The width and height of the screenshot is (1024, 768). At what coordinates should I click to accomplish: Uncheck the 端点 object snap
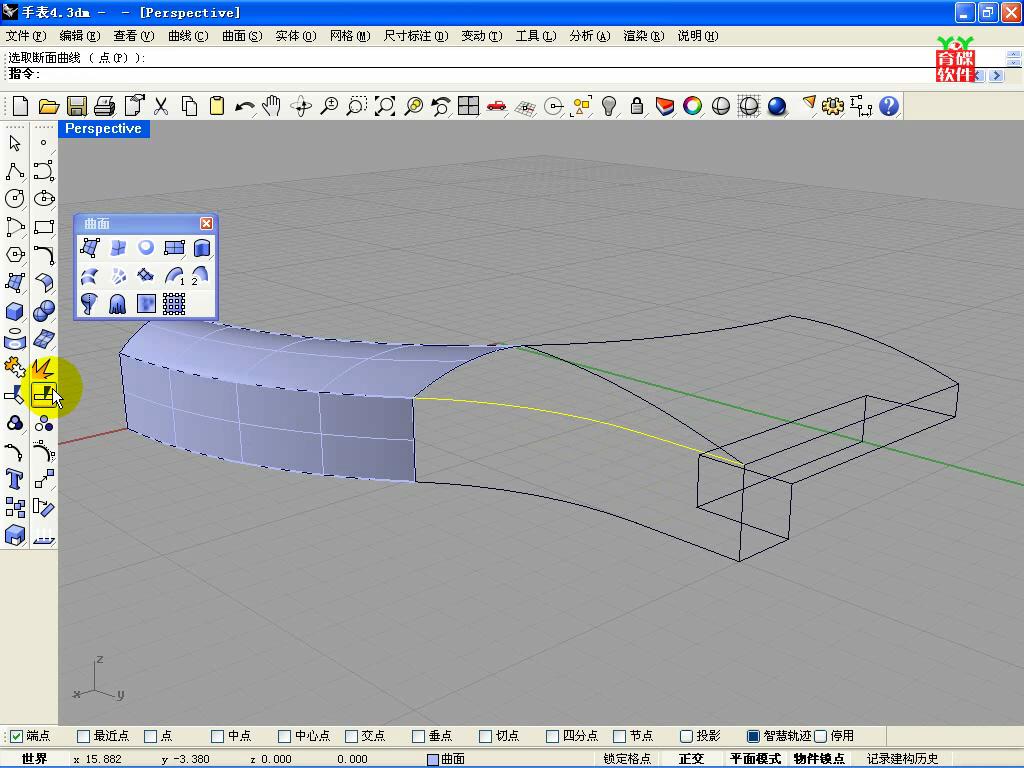(16, 736)
